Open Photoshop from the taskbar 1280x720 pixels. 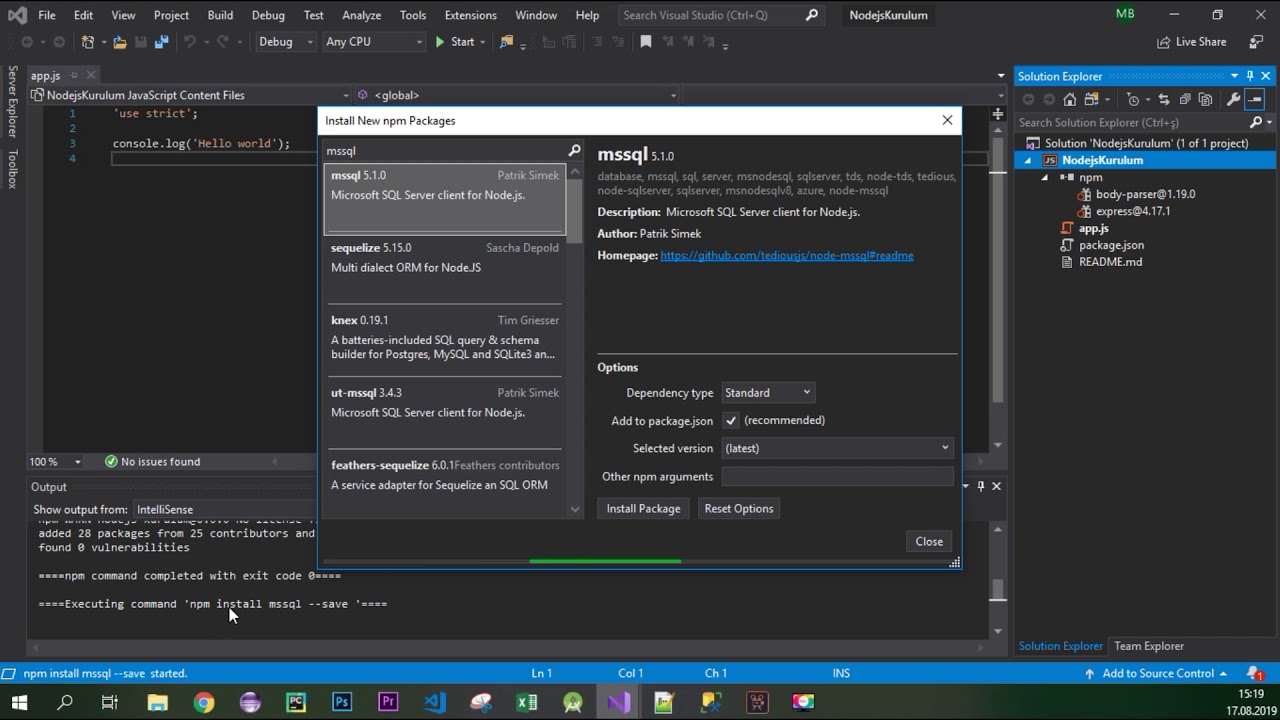pyautogui.click(x=342, y=702)
